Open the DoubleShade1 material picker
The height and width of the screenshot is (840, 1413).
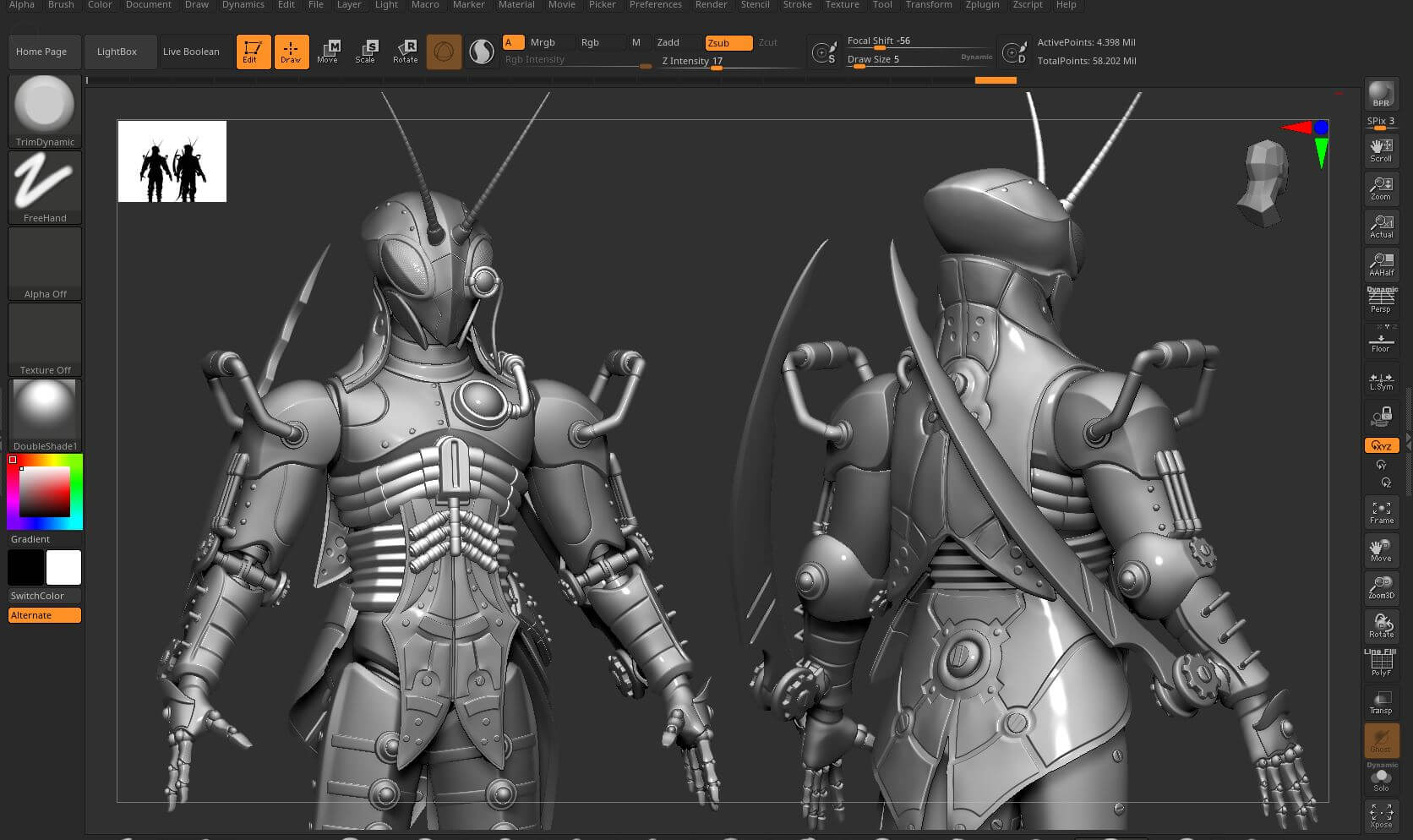click(x=45, y=415)
